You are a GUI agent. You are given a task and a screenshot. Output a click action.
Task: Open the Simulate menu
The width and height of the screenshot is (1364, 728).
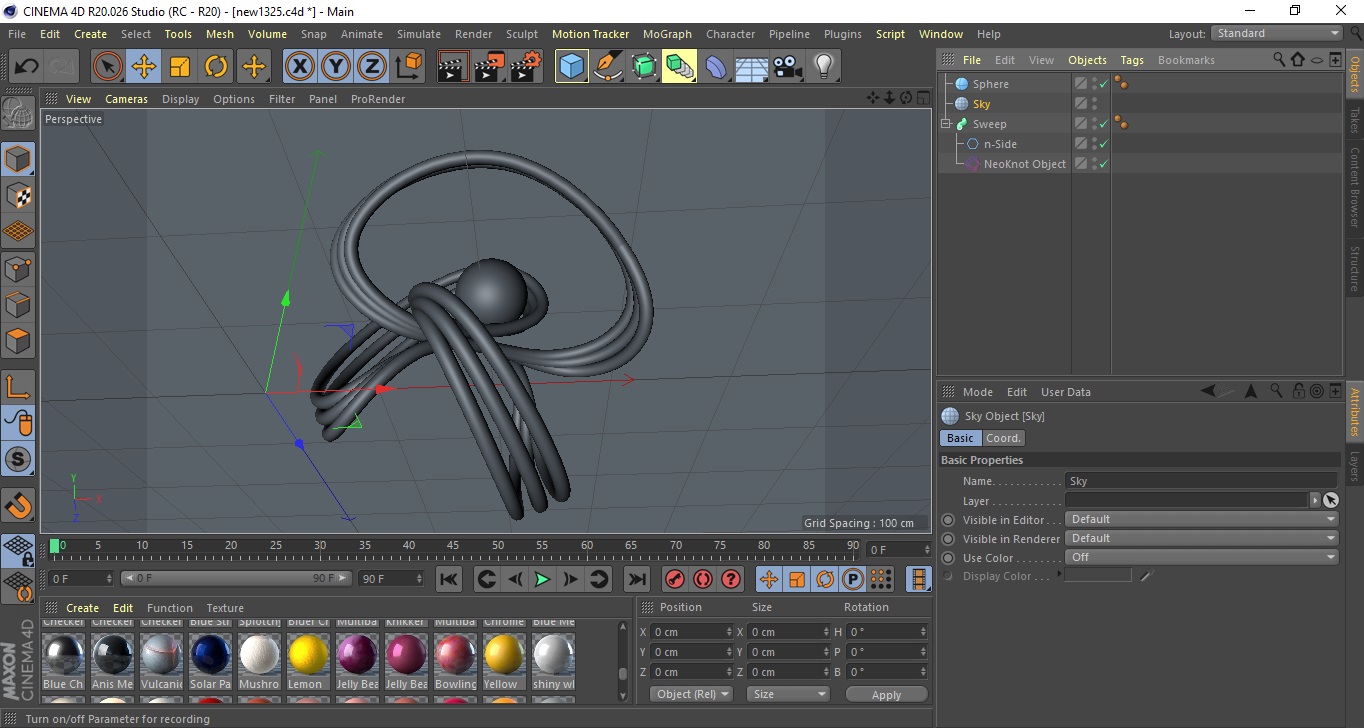tap(419, 34)
